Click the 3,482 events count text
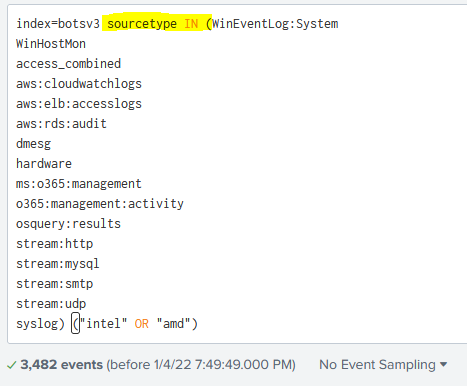The image size is (467, 386). pyautogui.click(x=62, y=365)
